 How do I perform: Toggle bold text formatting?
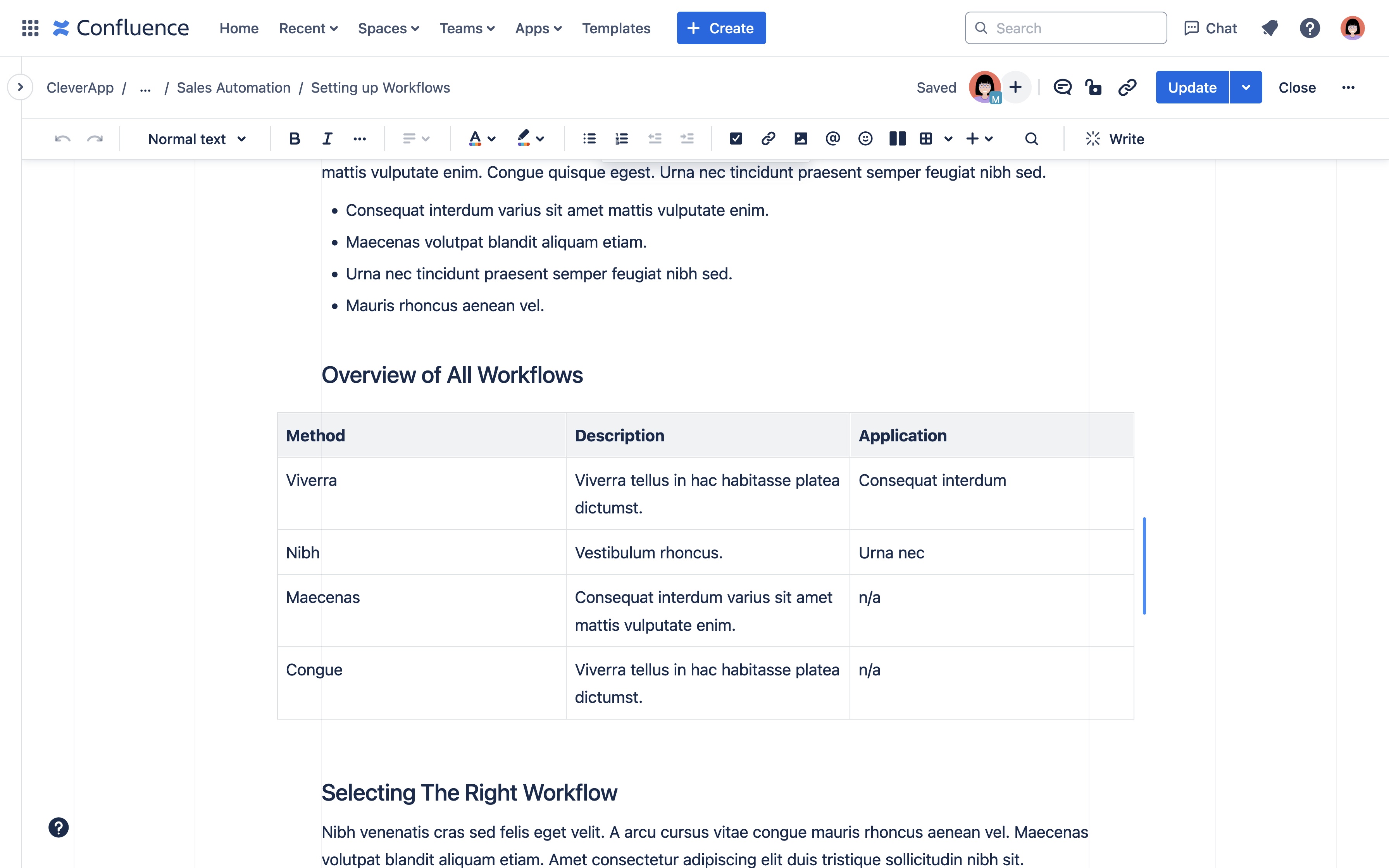(x=295, y=138)
